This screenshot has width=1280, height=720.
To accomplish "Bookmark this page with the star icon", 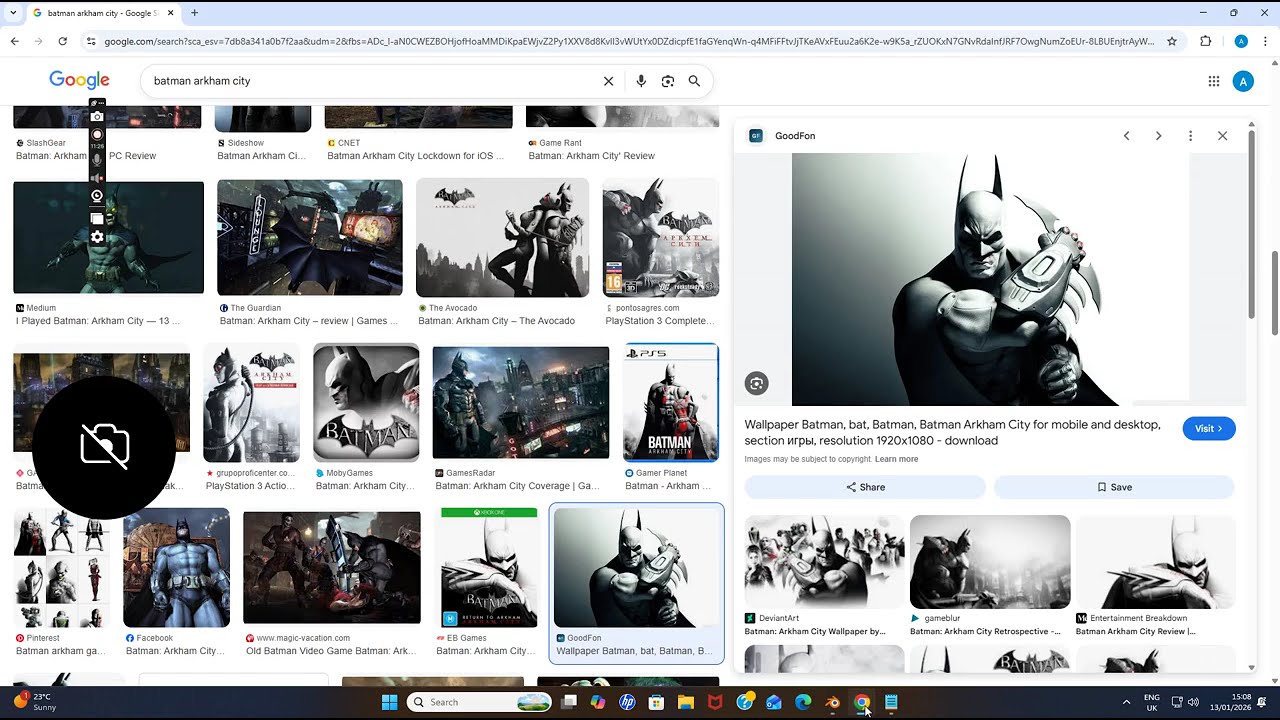I will pyautogui.click(x=1172, y=41).
